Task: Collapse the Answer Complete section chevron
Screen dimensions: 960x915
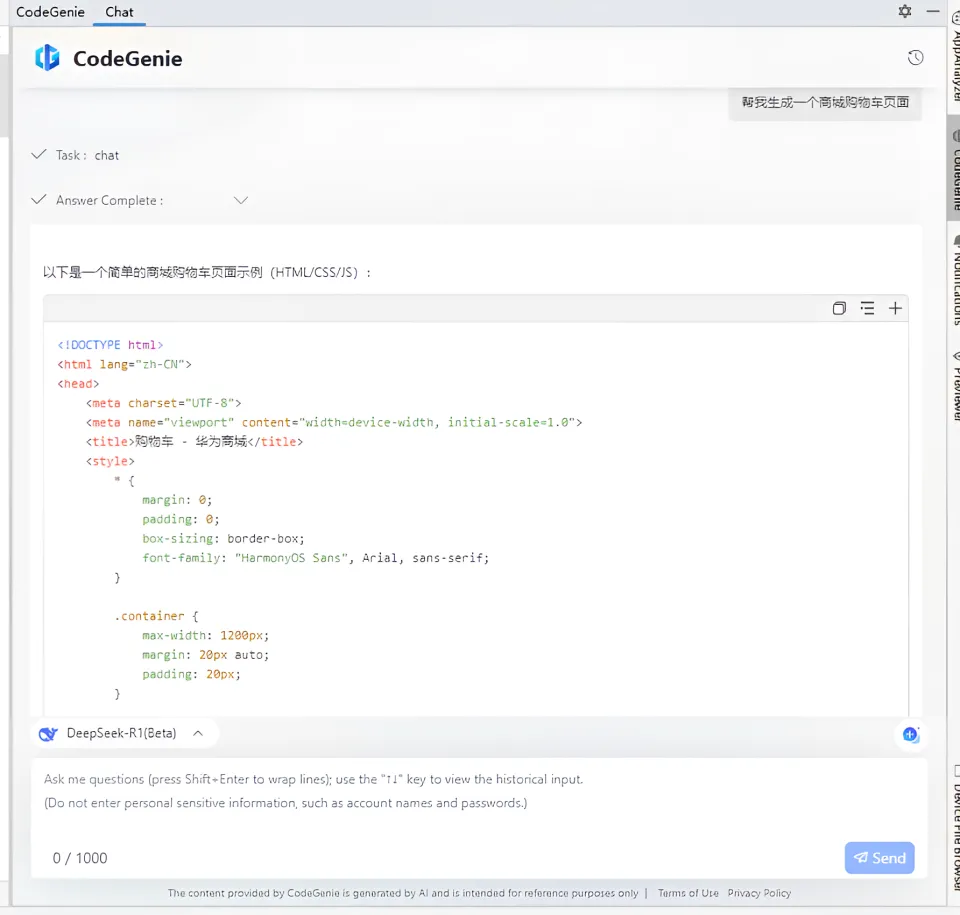Action: [241, 200]
